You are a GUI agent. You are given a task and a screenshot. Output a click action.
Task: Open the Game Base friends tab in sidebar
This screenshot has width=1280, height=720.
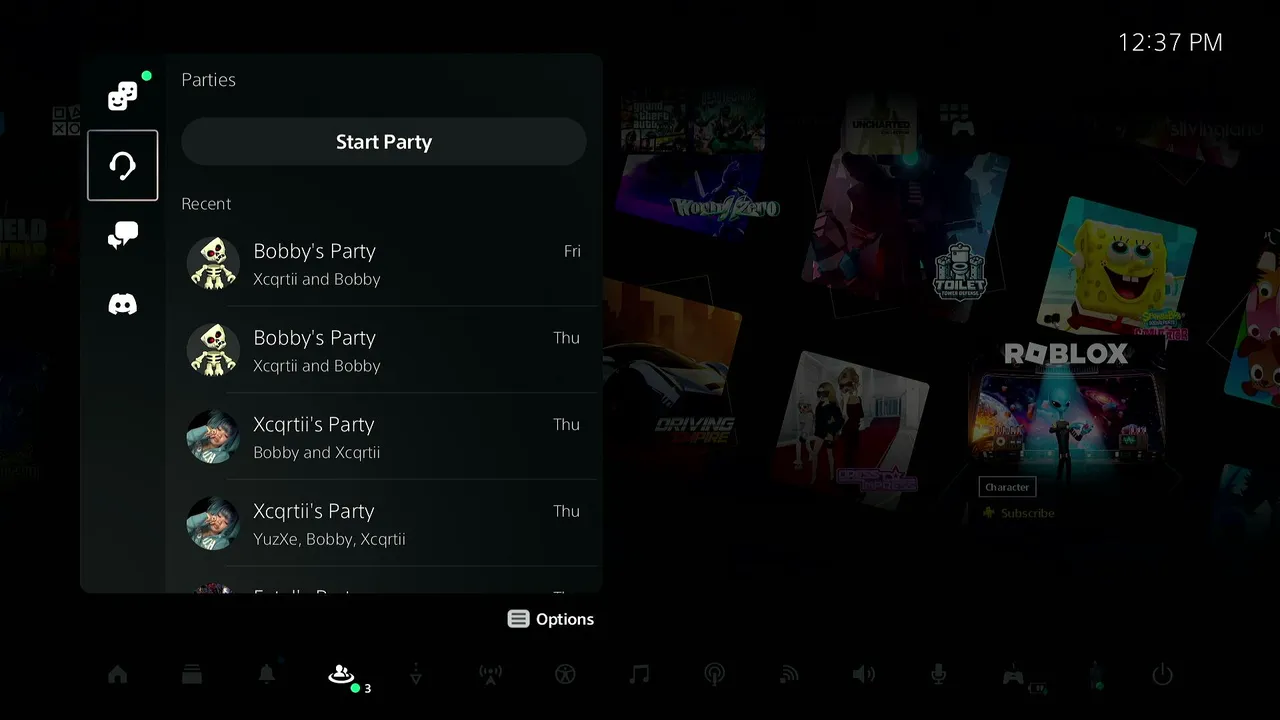tap(123, 96)
